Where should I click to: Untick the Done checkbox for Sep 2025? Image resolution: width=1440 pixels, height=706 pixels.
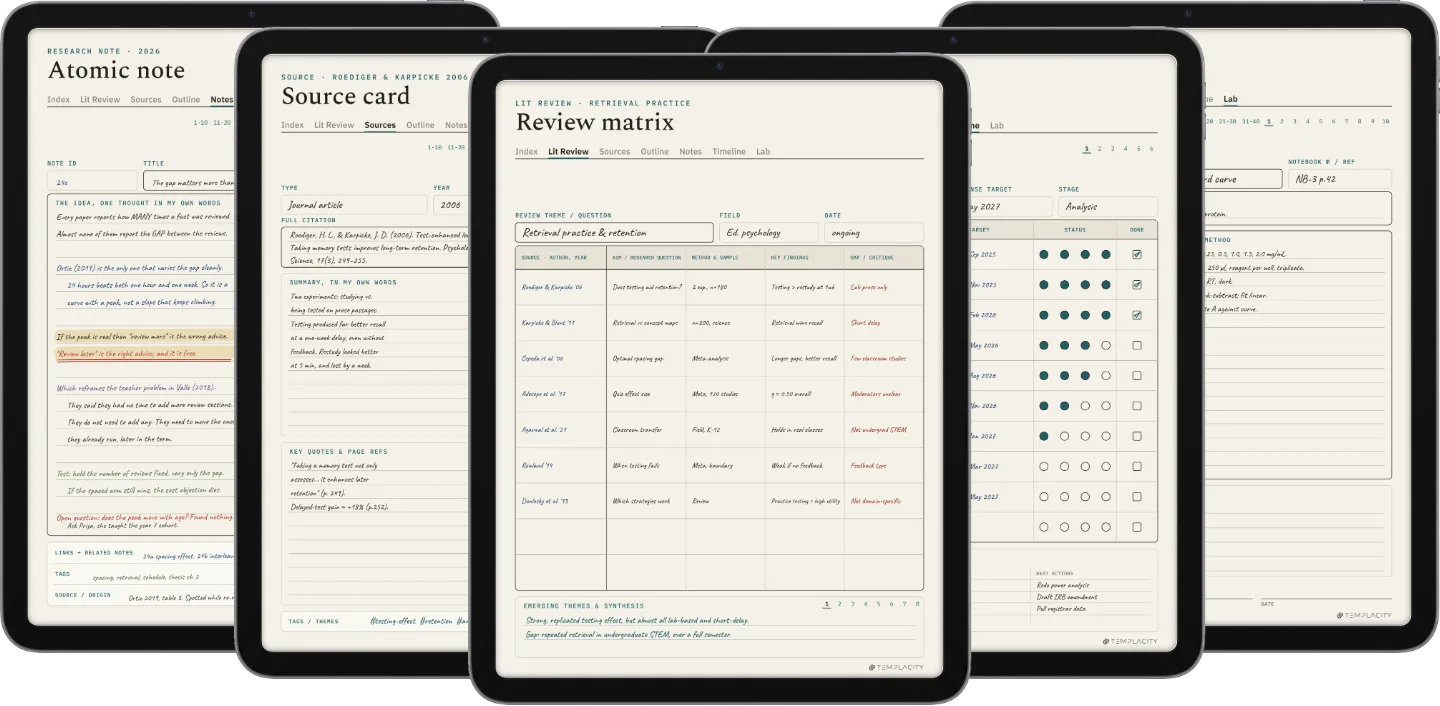pyautogui.click(x=1136, y=254)
